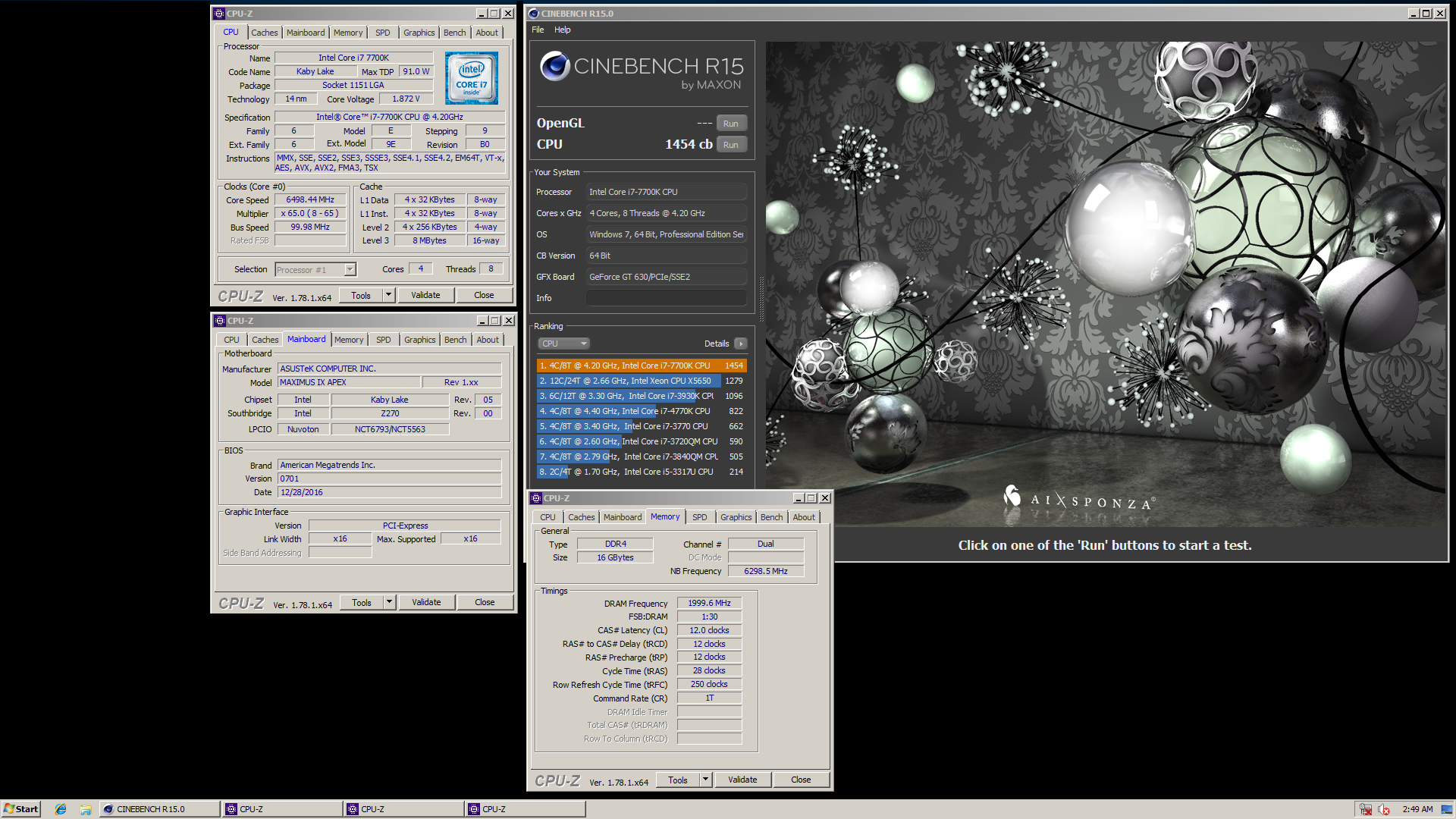The height and width of the screenshot is (819, 1456).
Task: Click the GFX Board GeForce GT 630 field
Action: [x=666, y=277]
